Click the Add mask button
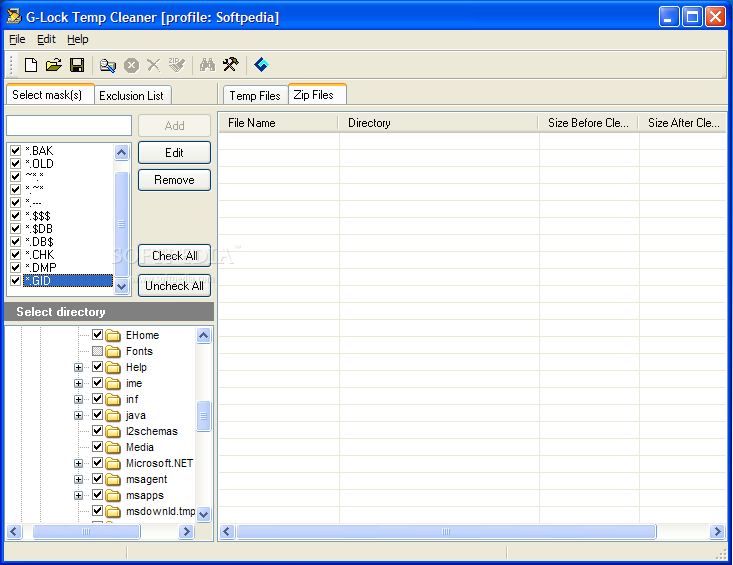The width and height of the screenshot is (733, 565). click(x=174, y=126)
